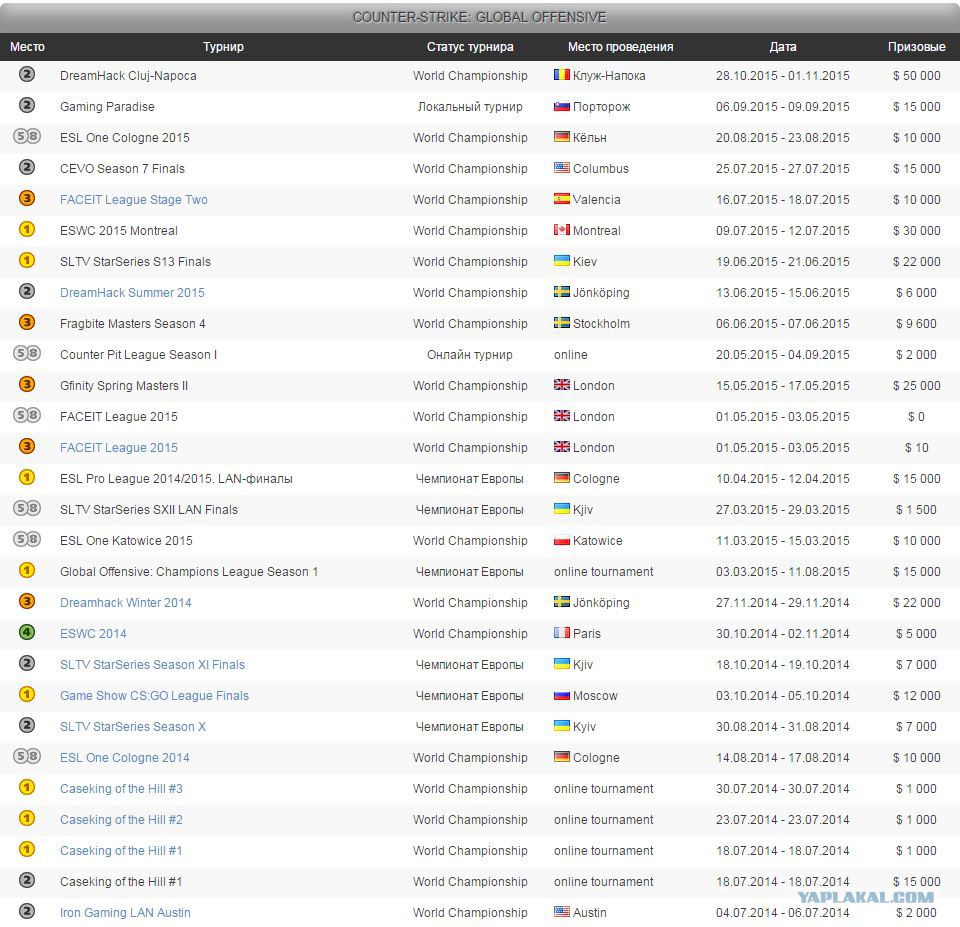This screenshot has width=960, height=927.
Task: Click the Counter-Strike: Global Offensive title bar
Action: (480, 17)
